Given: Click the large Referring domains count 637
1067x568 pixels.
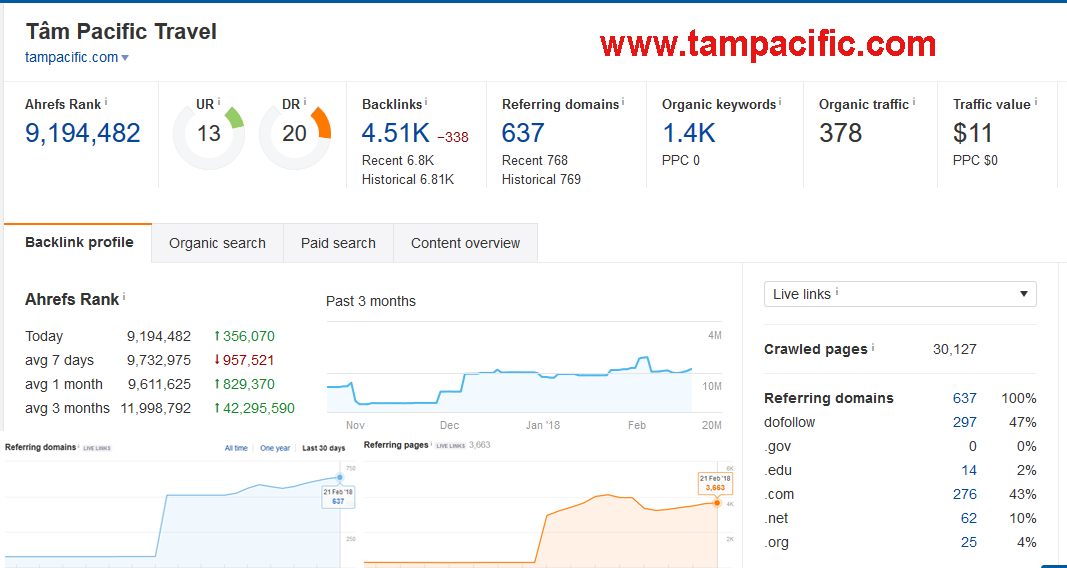Looking at the screenshot, I should coord(523,133).
